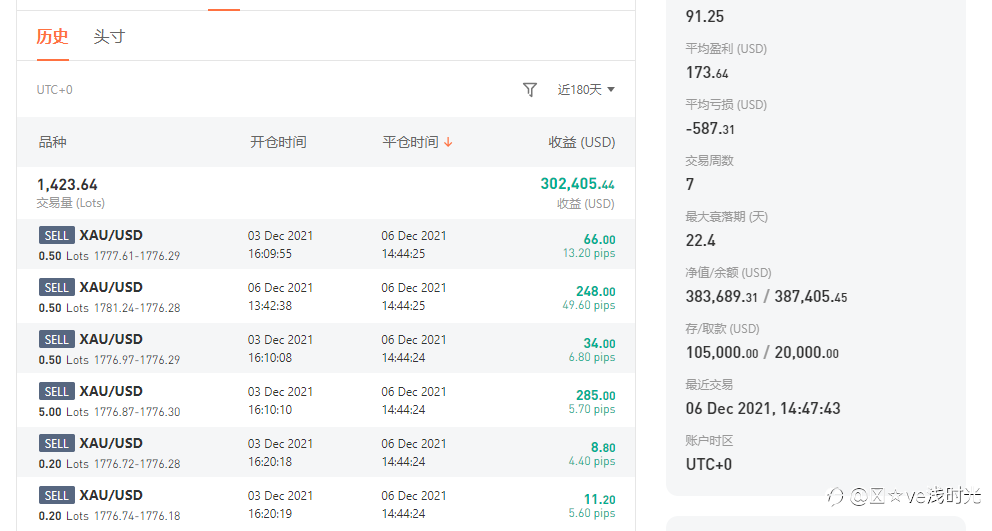Sort by 开仓时间 column header

click(278, 142)
